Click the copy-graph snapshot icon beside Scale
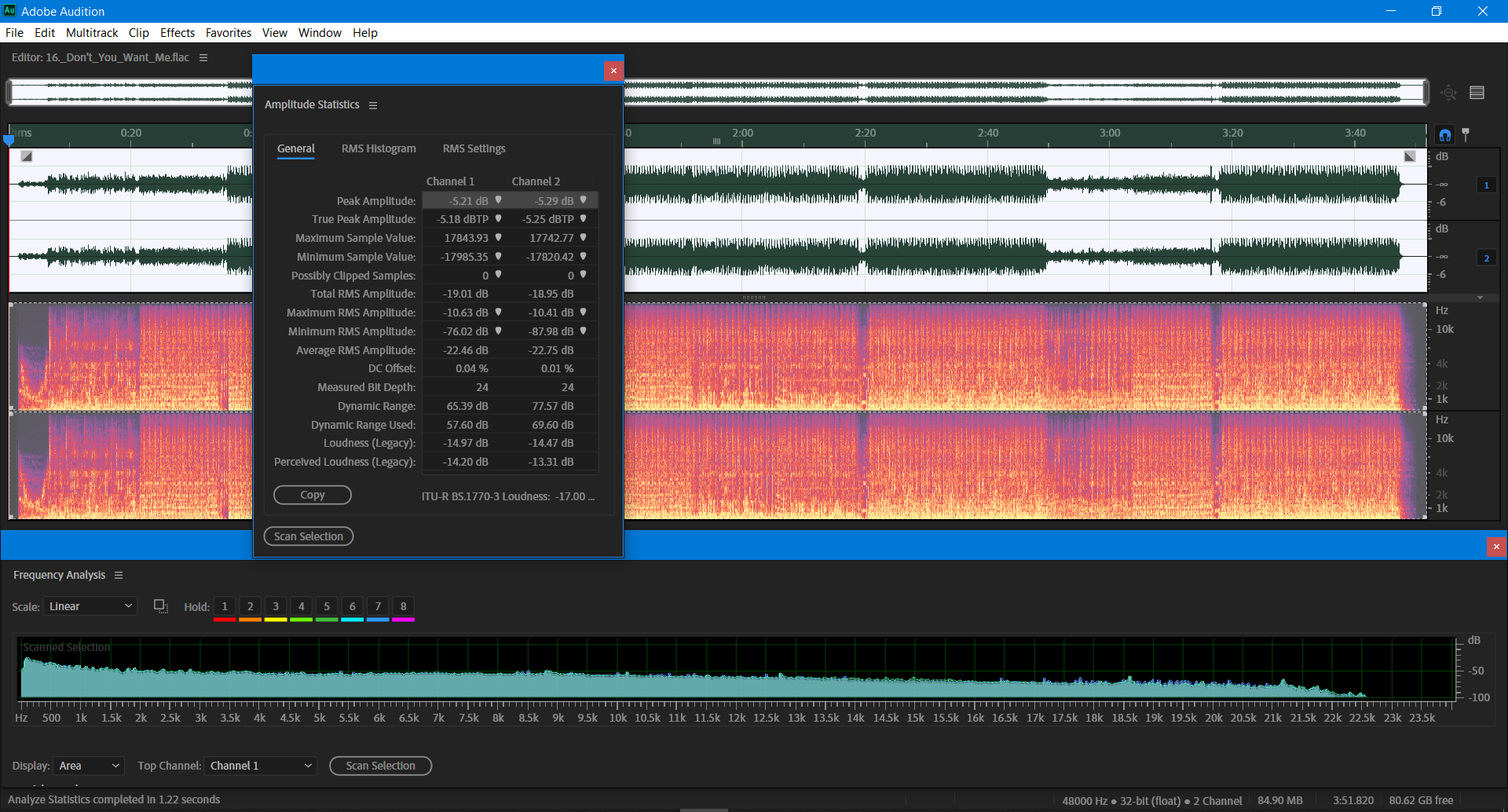 [160, 605]
